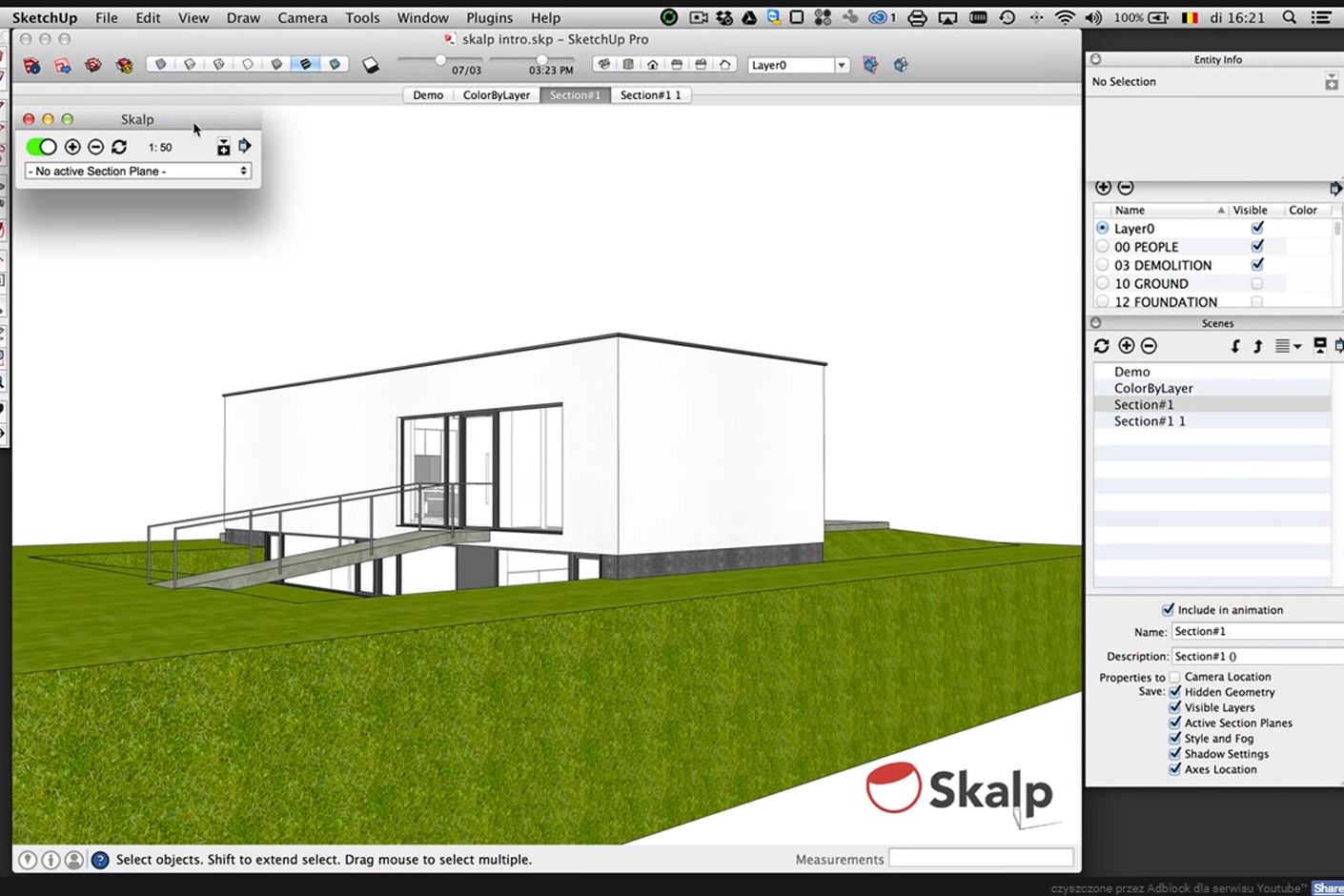
Task: Select the Demo scene tab
Action: click(x=427, y=94)
